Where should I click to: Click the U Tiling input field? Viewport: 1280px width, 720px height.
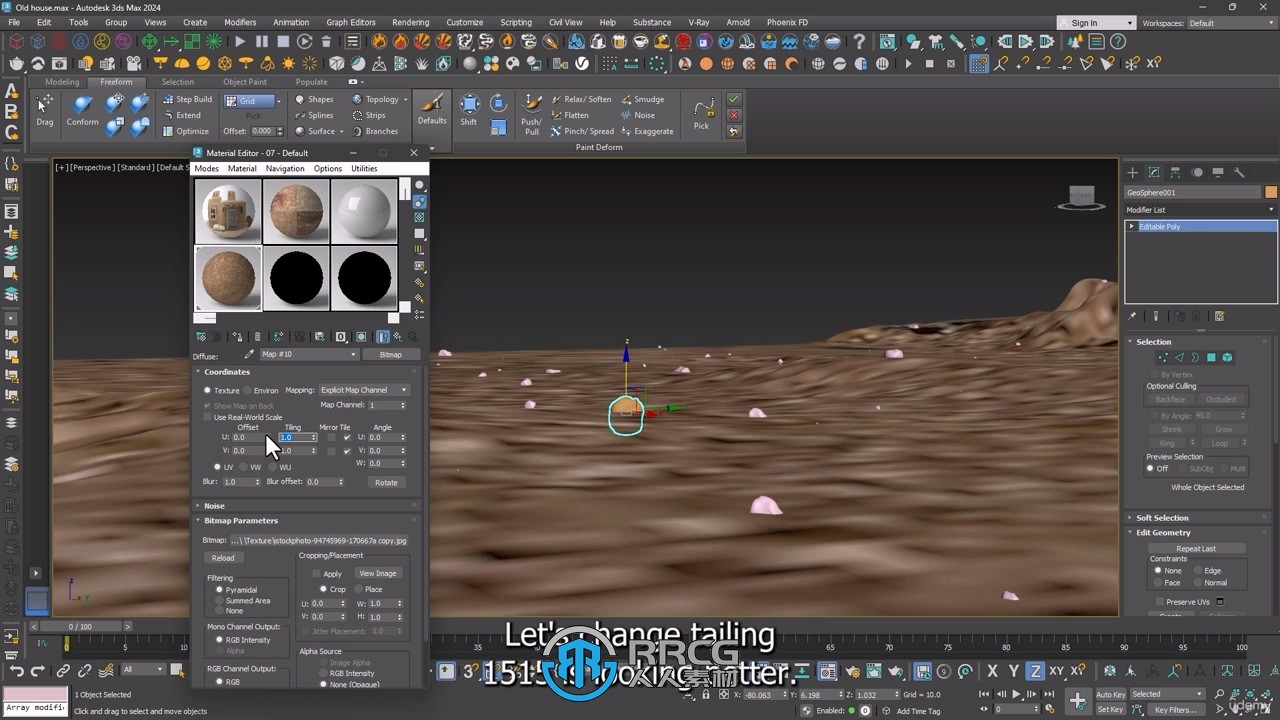(298, 437)
